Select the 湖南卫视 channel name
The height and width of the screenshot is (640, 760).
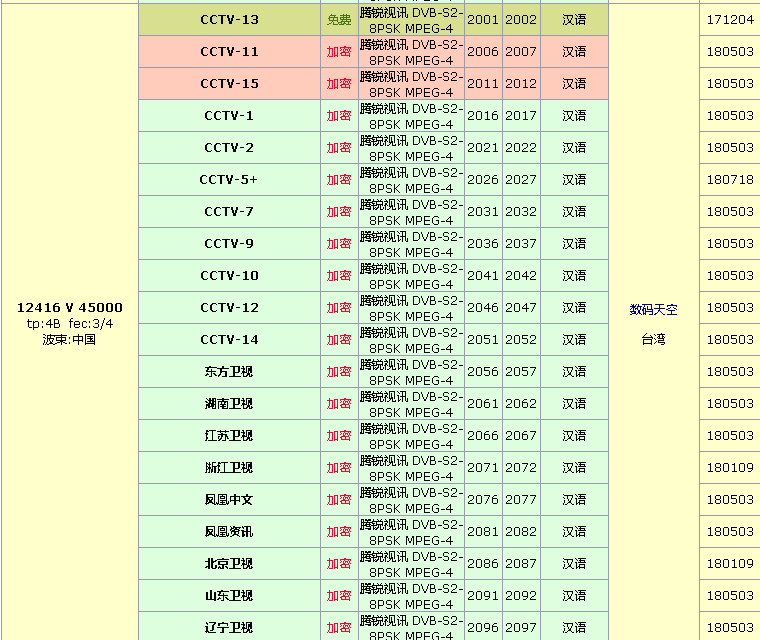pyautogui.click(x=229, y=404)
